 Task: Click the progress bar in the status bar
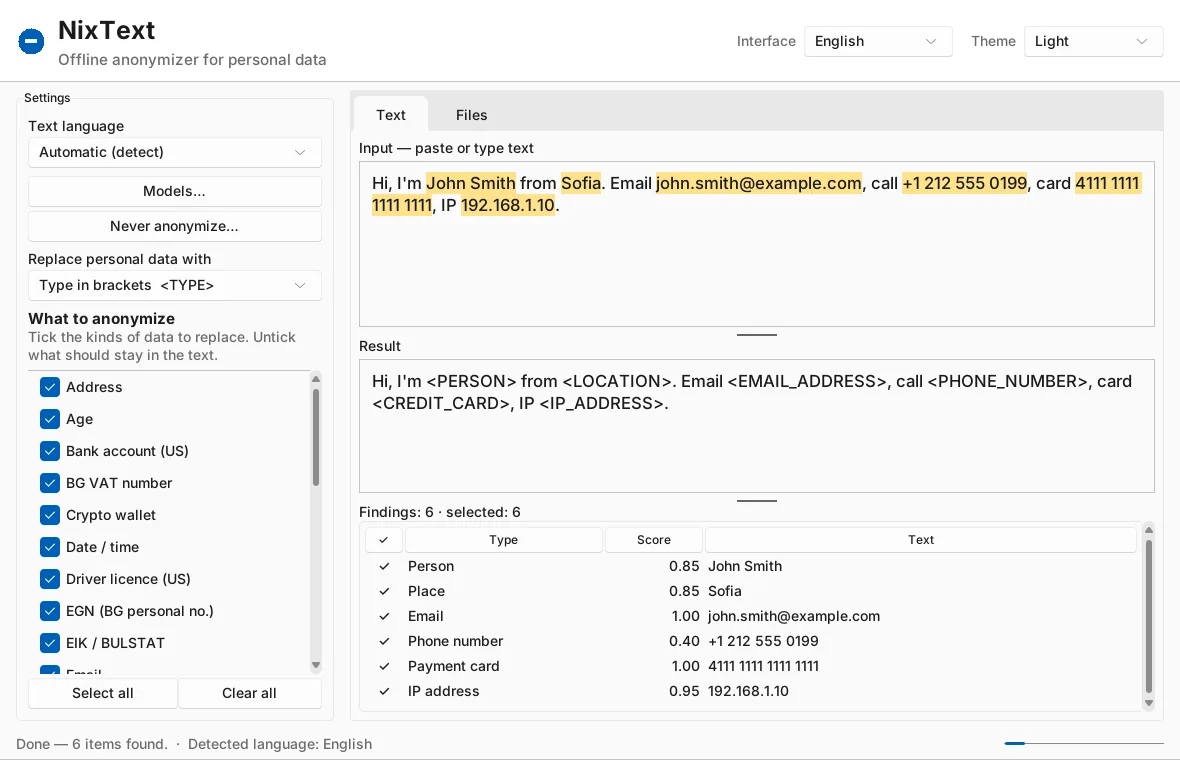1084,743
